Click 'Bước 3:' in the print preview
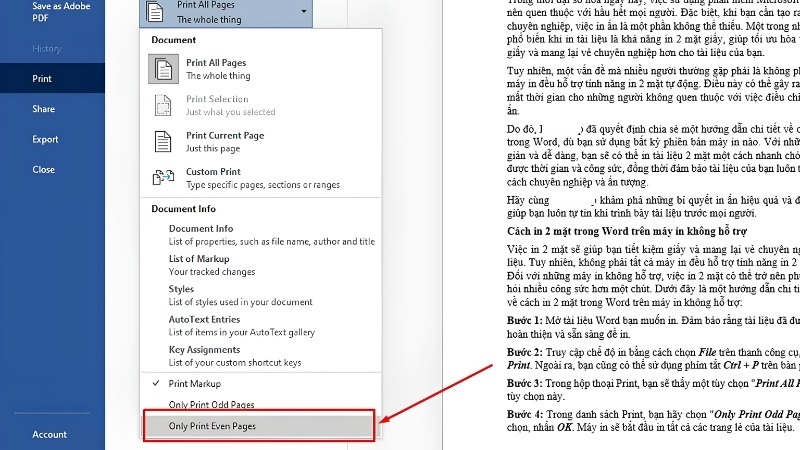Viewport: 800px width, 450px height. pos(524,383)
